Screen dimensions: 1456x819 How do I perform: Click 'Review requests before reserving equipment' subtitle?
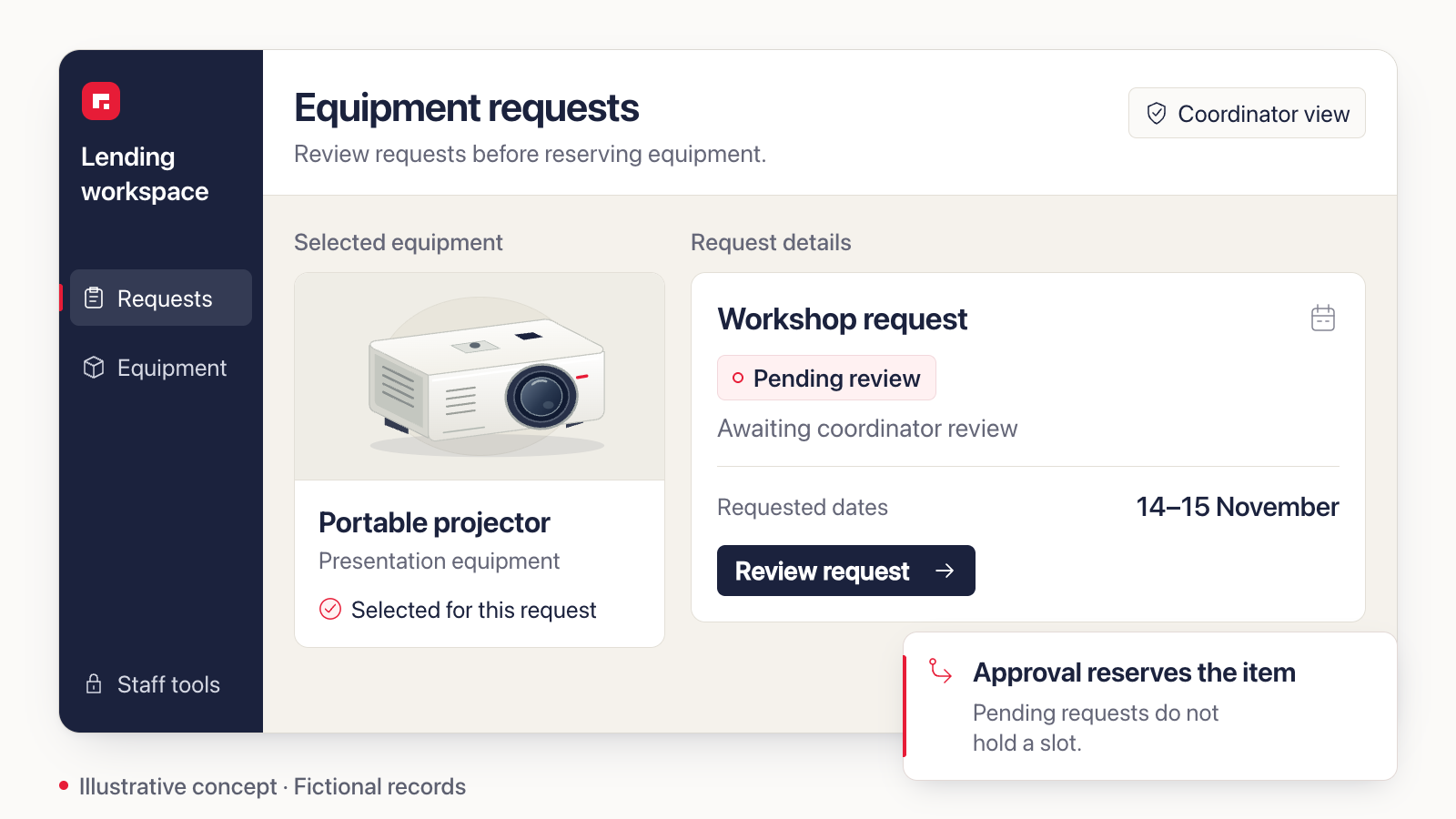point(530,154)
